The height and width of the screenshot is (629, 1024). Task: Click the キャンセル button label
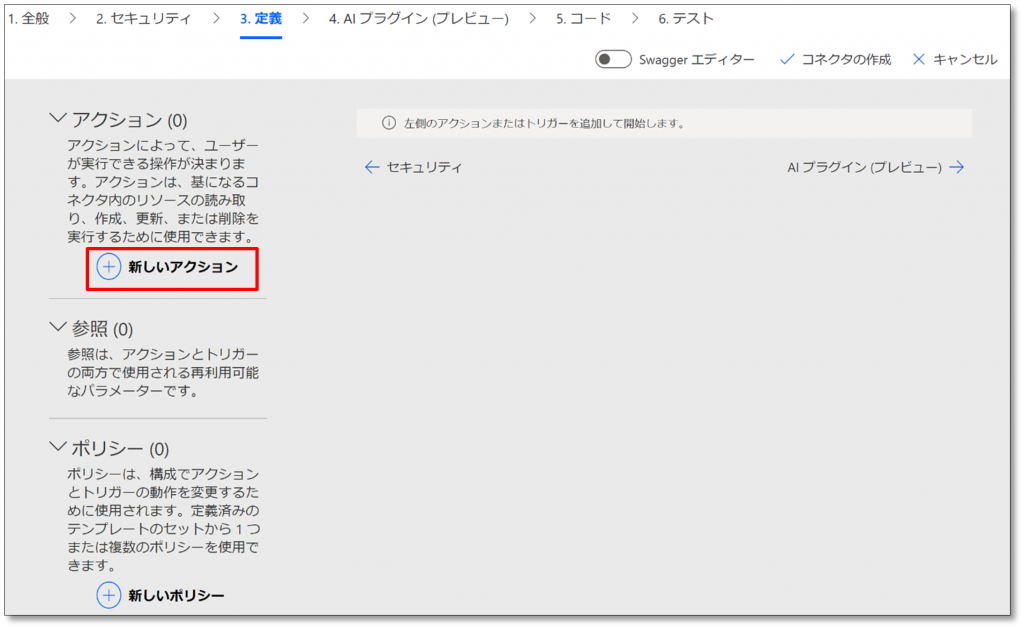tap(965, 59)
